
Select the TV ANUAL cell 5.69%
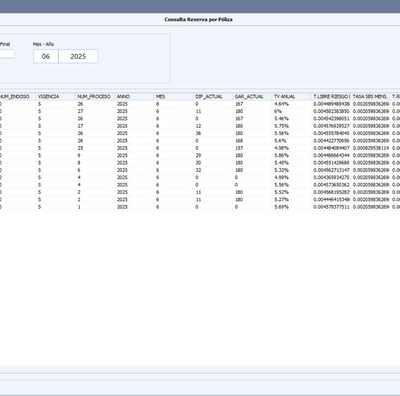281,207
